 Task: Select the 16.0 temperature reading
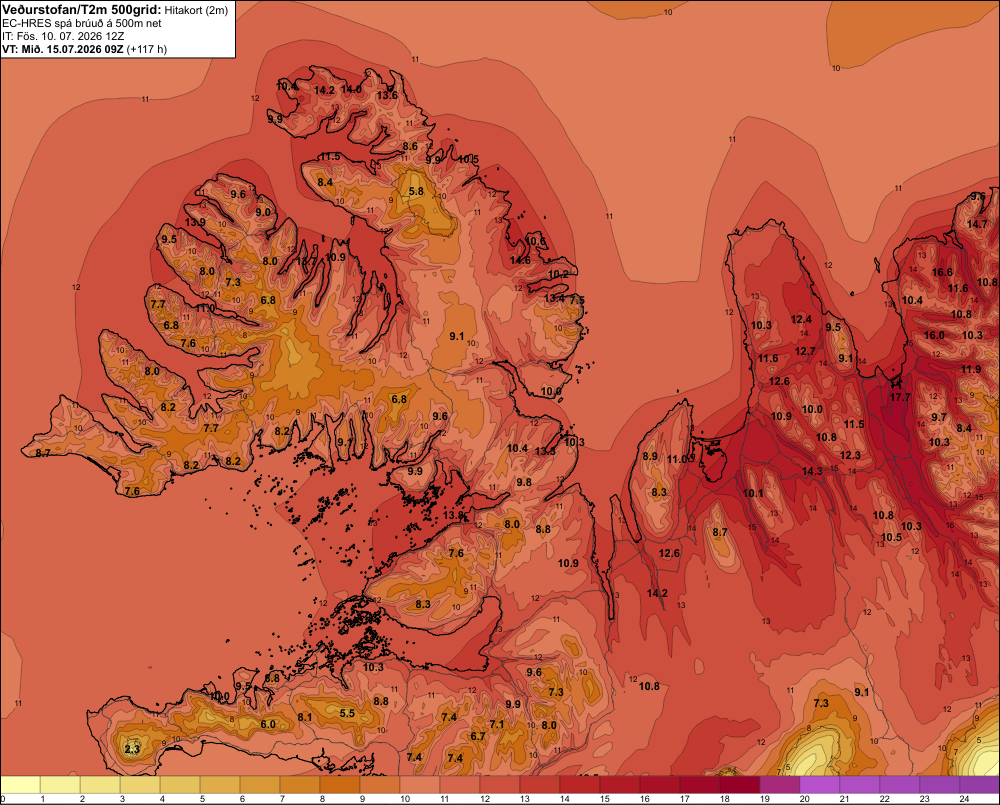point(934,335)
